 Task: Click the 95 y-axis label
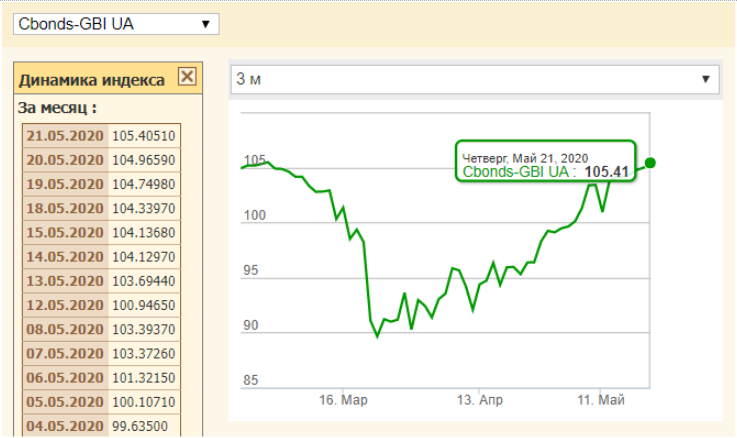click(251, 271)
